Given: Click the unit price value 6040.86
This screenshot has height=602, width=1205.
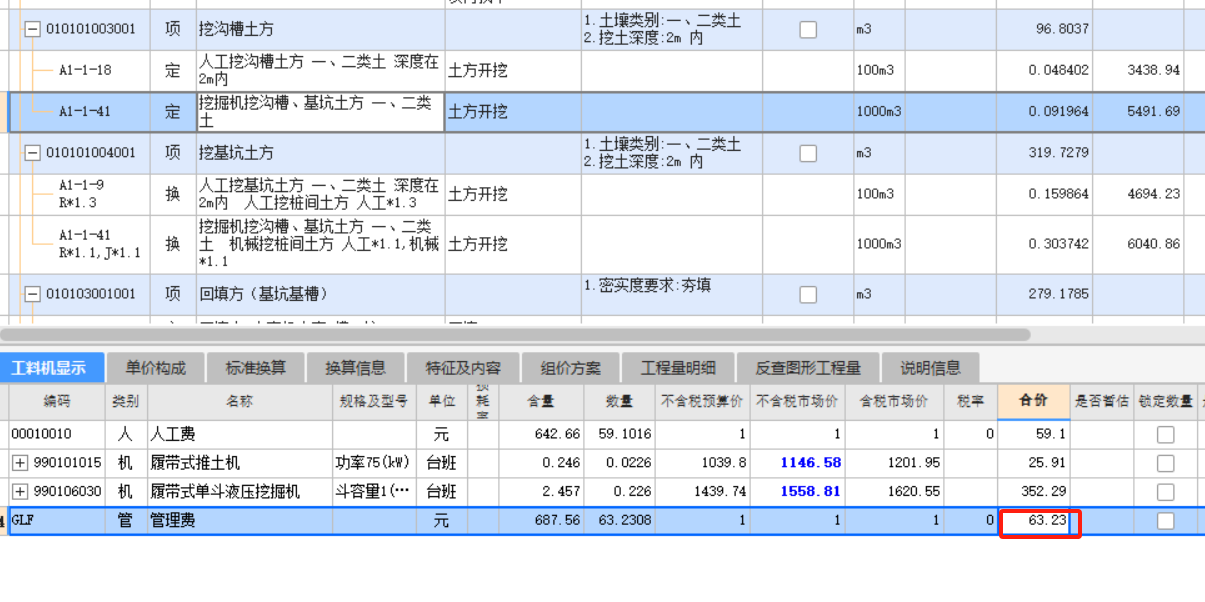Looking at the screenshot, I should click(1153, 244).
